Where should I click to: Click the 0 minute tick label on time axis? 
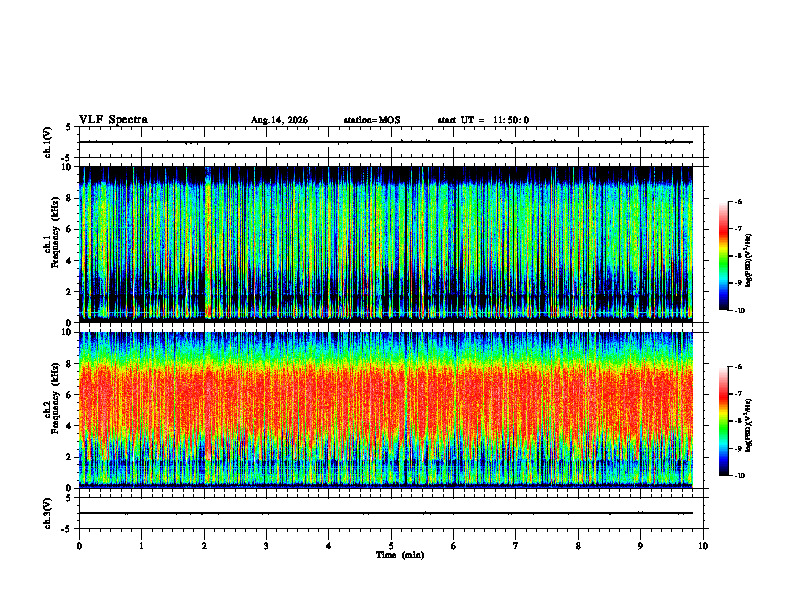(x=79, y=546)
